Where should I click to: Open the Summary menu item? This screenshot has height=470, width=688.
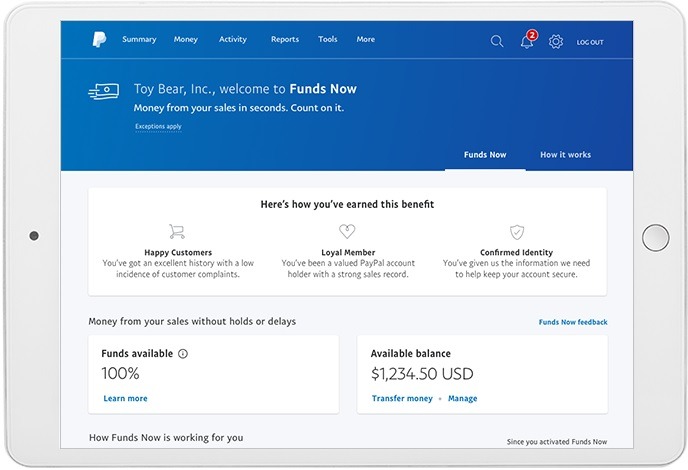[x=139, y=40]
